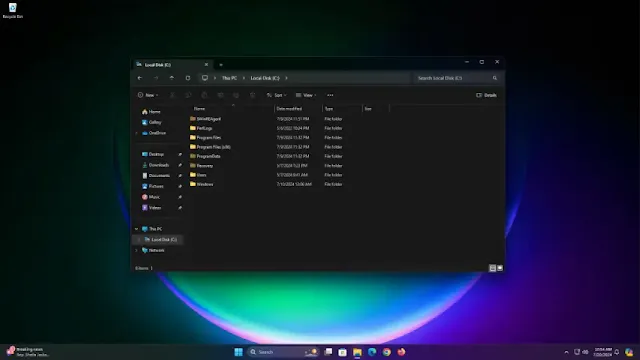Open Home in the navigation pane
The image size is (640, 360).
point(151,111)
